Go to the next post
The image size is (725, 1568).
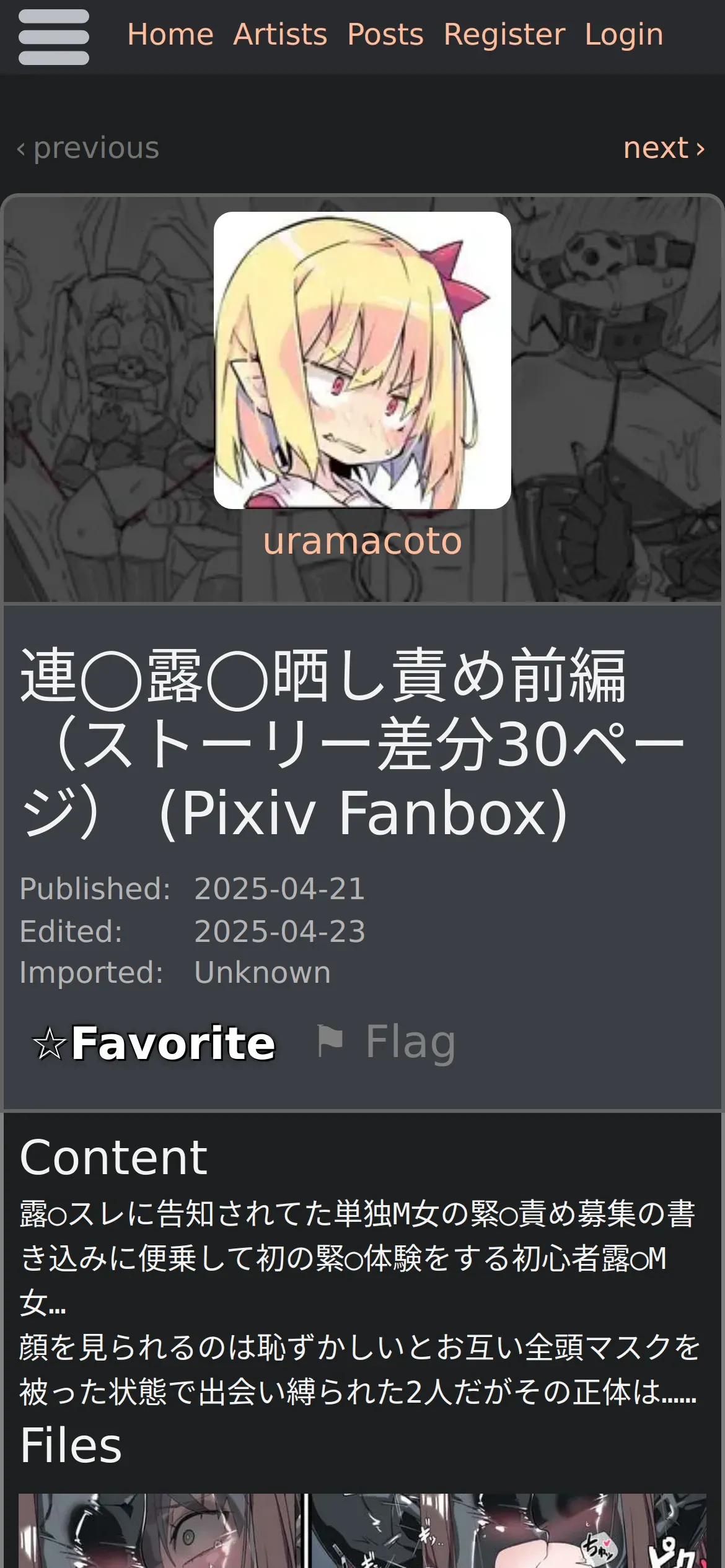point(664,147)
